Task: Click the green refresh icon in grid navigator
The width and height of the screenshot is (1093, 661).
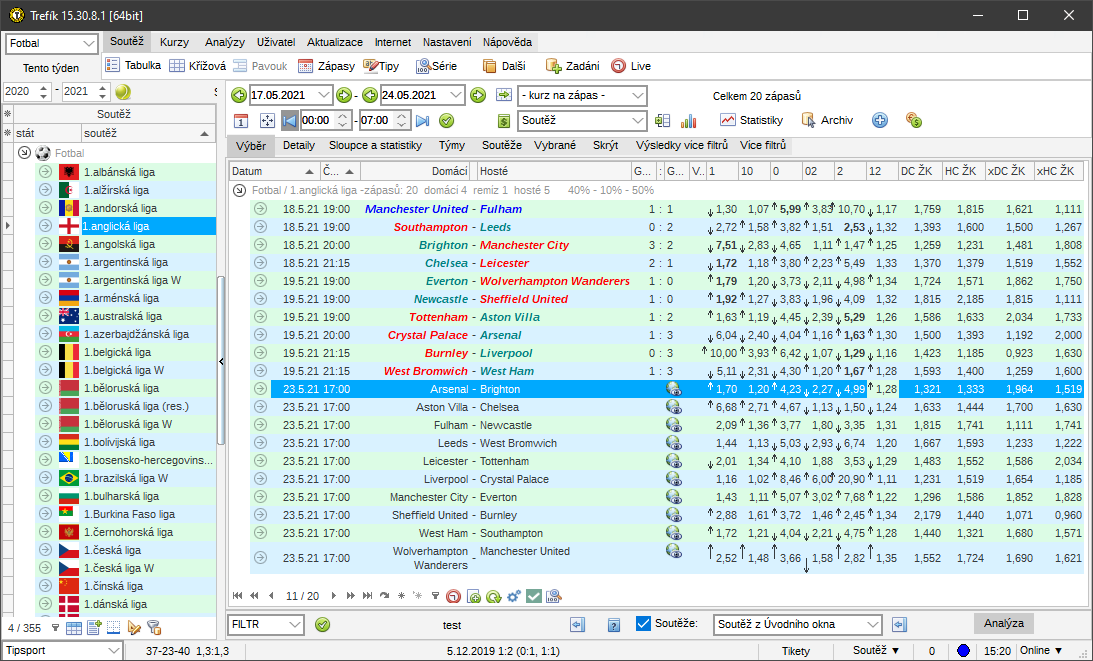Action: (494, 596)
